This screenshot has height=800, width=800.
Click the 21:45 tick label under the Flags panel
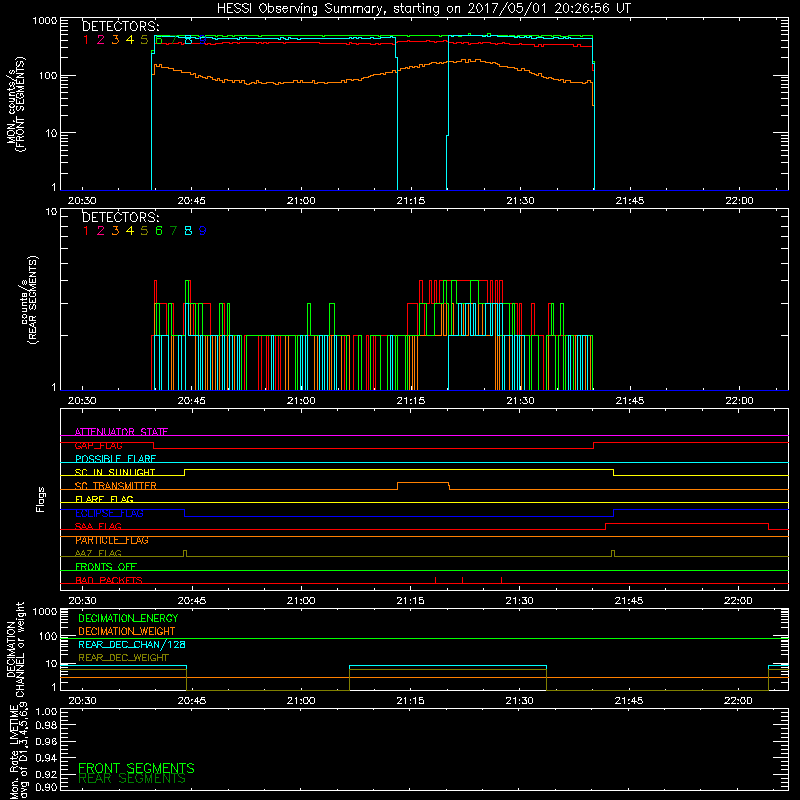[x=629, y=601]
